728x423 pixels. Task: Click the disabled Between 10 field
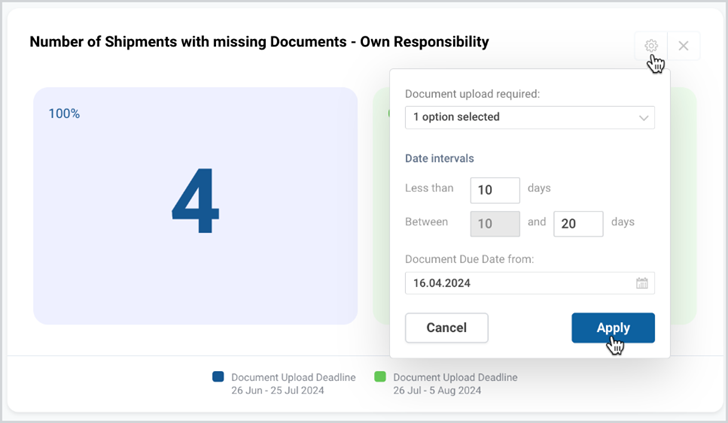click(x=495, y=224)
